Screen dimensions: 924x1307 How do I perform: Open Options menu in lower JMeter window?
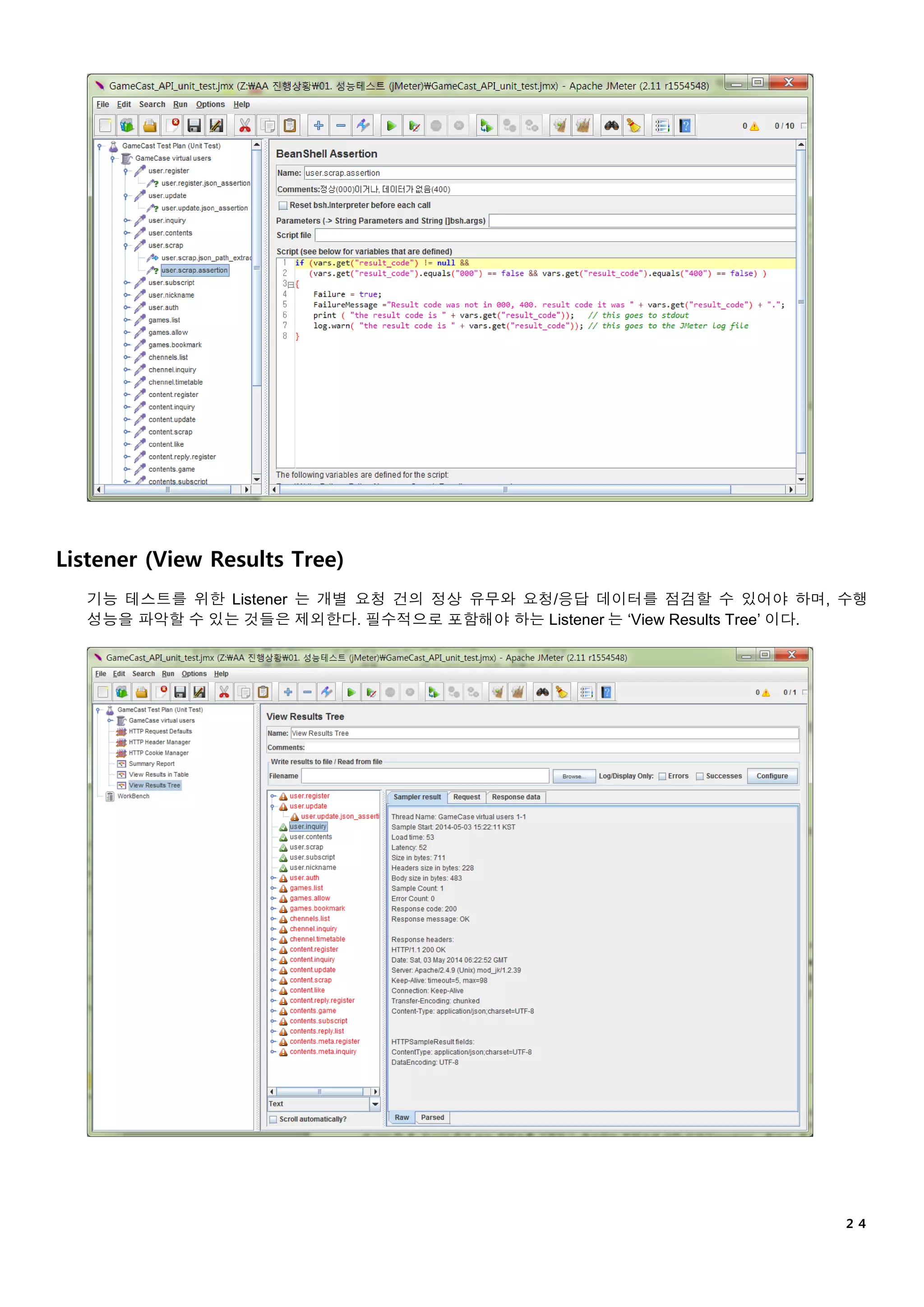[194, 674]
